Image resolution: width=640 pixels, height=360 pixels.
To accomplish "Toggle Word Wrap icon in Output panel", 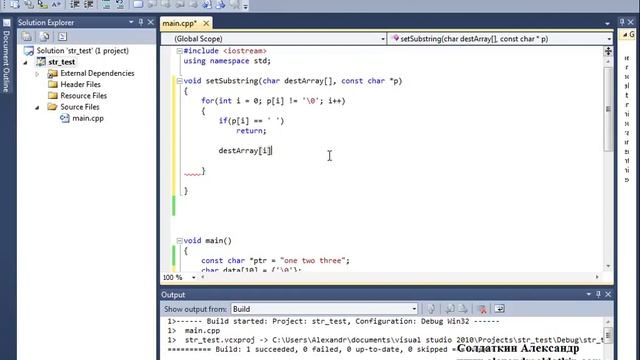I will point(500,309).
